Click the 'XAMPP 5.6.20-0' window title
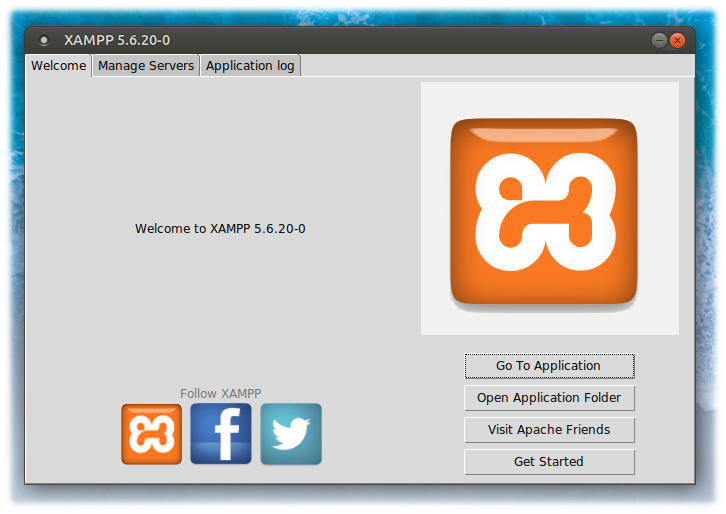726x514 pixels. [x=117, y=40]
